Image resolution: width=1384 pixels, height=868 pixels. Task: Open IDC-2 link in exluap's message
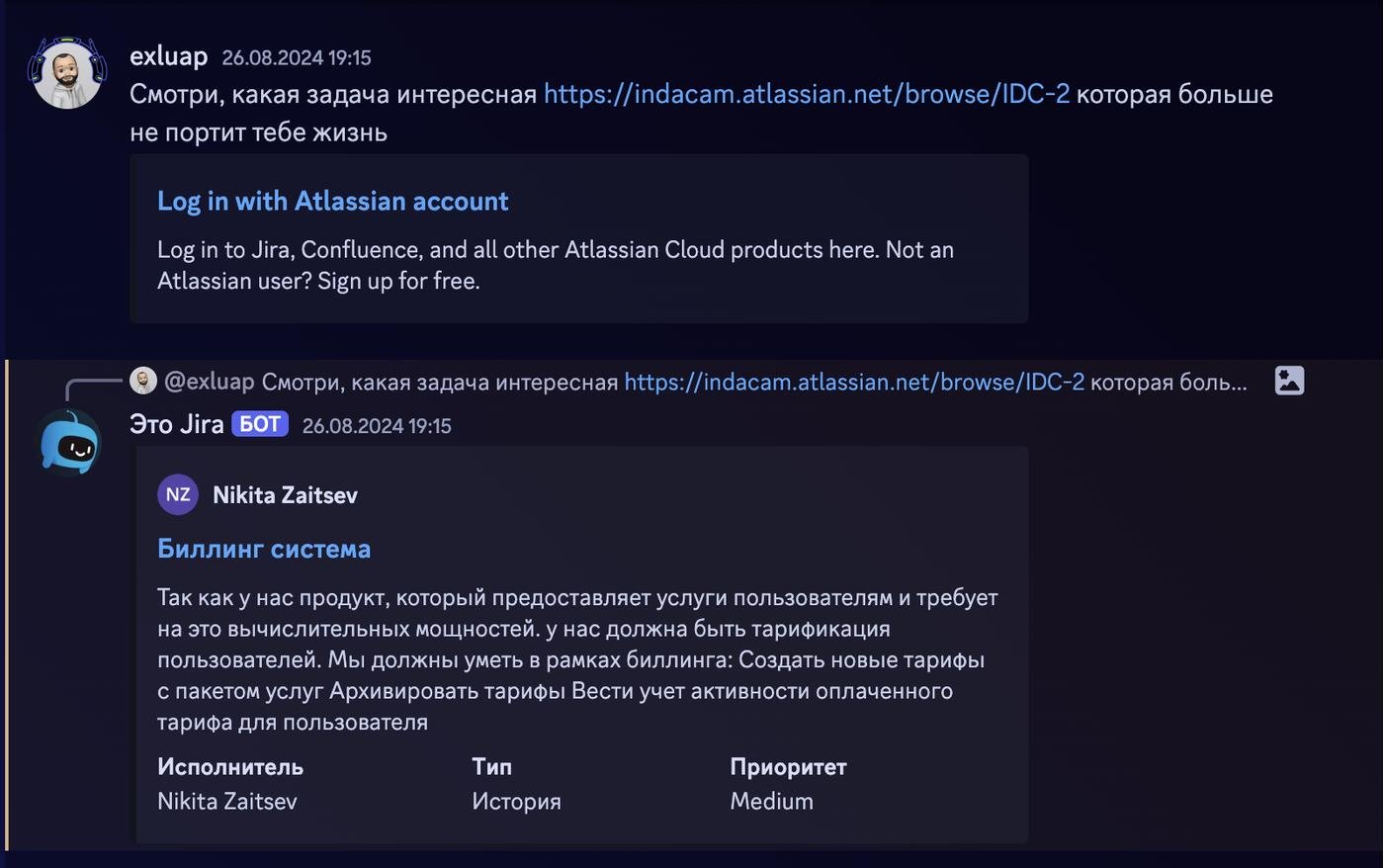(x=807, y=94)
